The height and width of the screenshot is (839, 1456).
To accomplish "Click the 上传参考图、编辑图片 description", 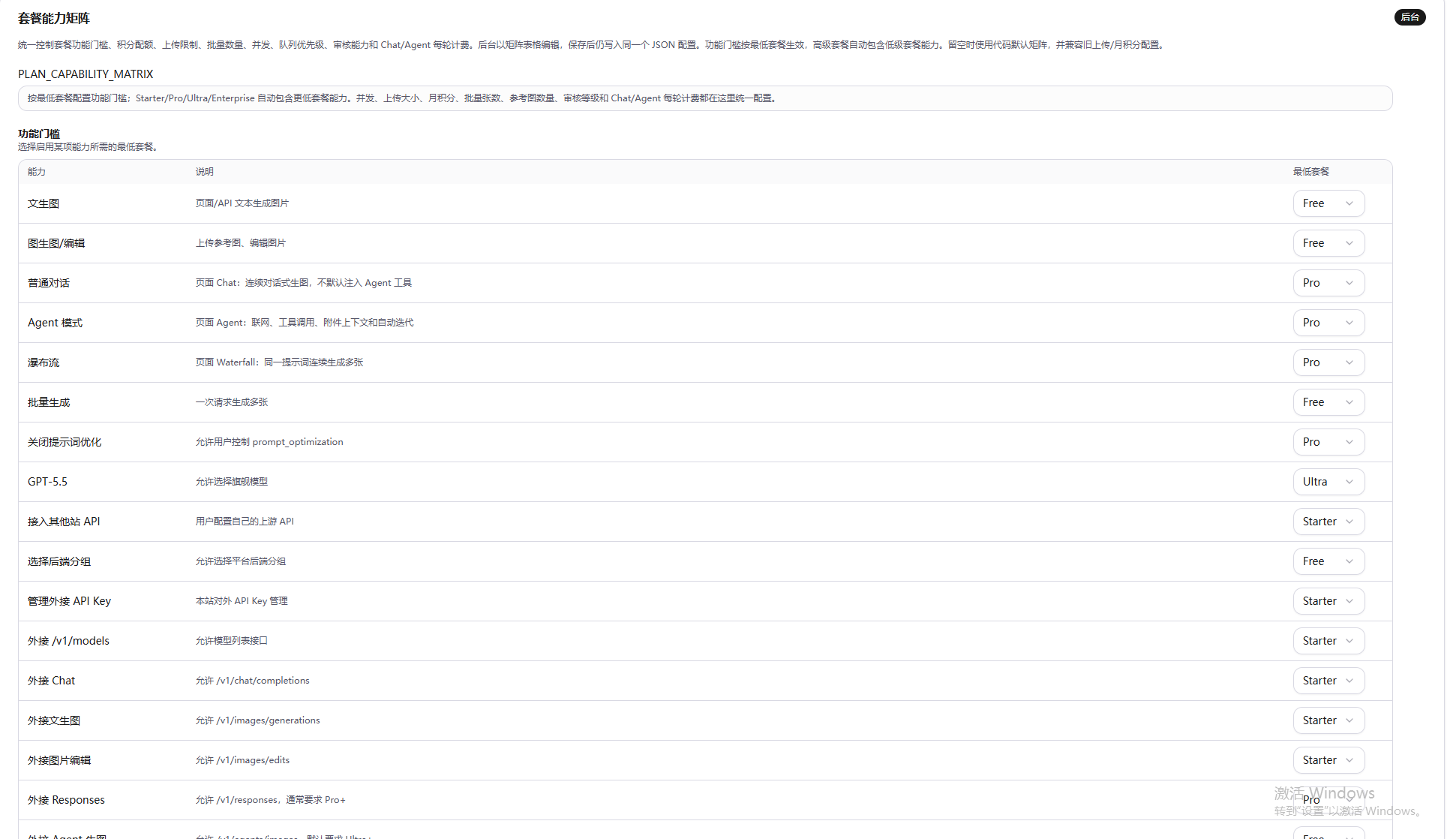I will 241,243.
